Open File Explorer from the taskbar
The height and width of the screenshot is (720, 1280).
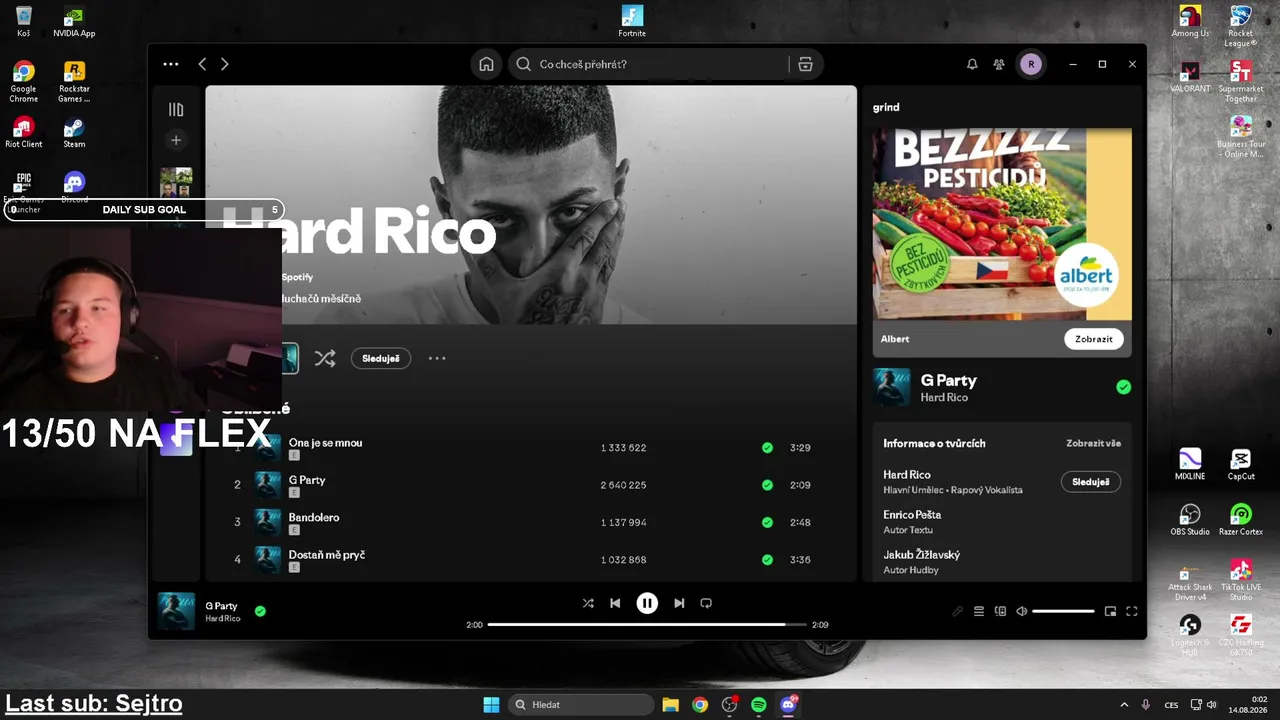[671, 705]
